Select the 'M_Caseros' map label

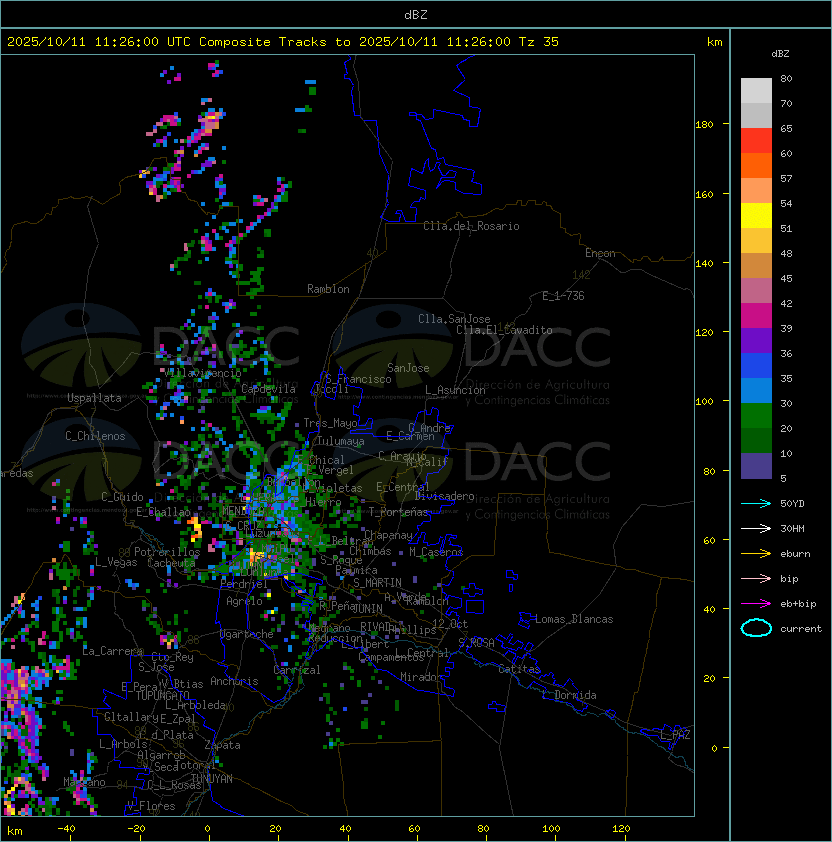click(x=436, y=552)
